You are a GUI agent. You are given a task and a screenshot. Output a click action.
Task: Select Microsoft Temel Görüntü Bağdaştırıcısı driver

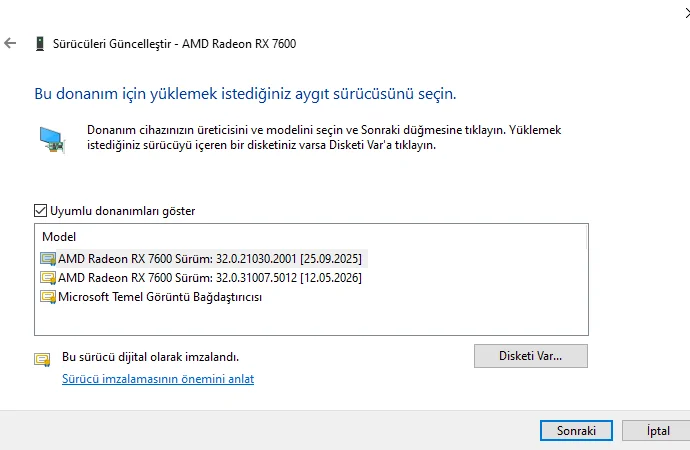(160, 297)
